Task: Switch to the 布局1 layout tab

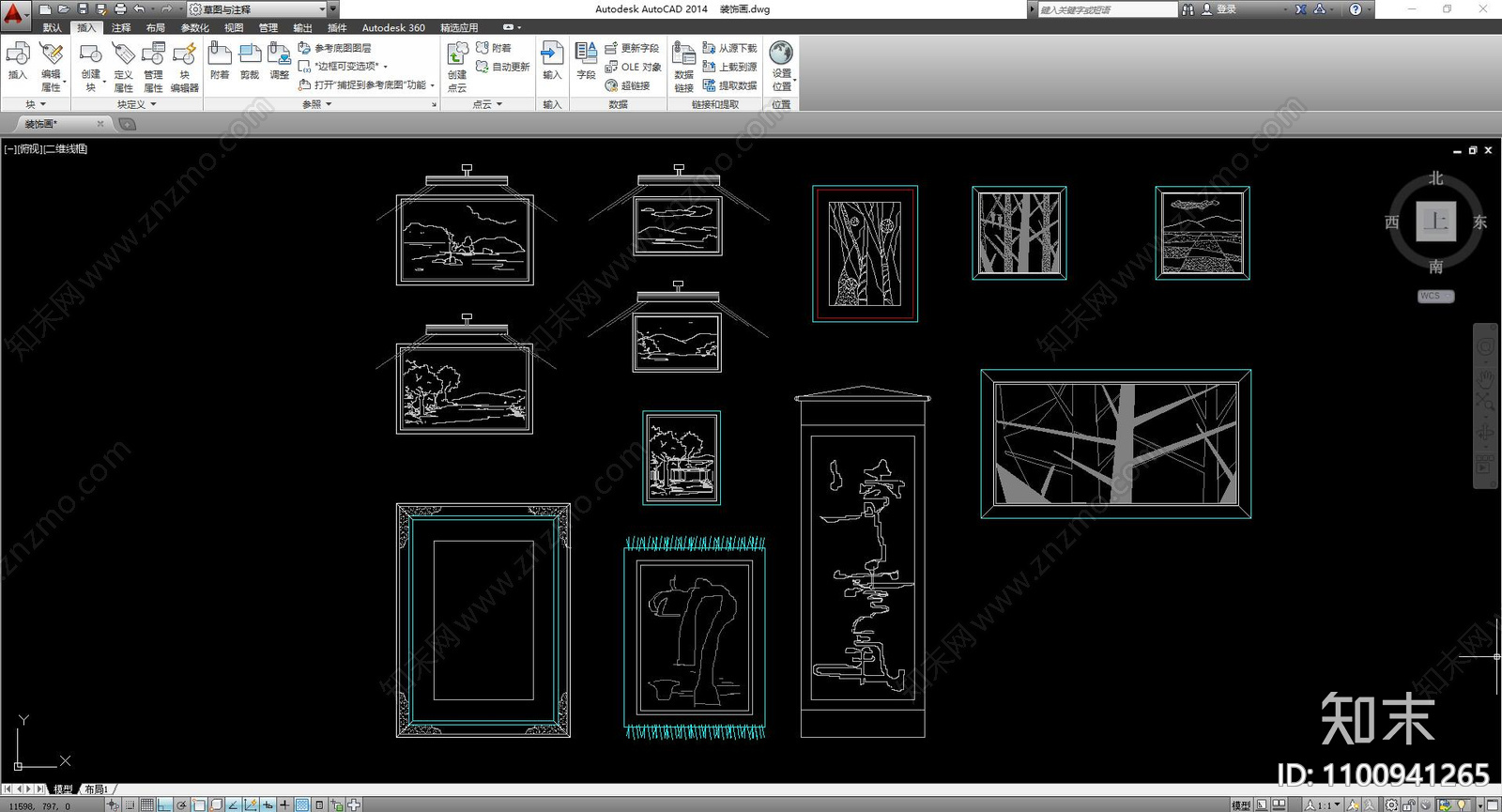Action: (97, 789)
